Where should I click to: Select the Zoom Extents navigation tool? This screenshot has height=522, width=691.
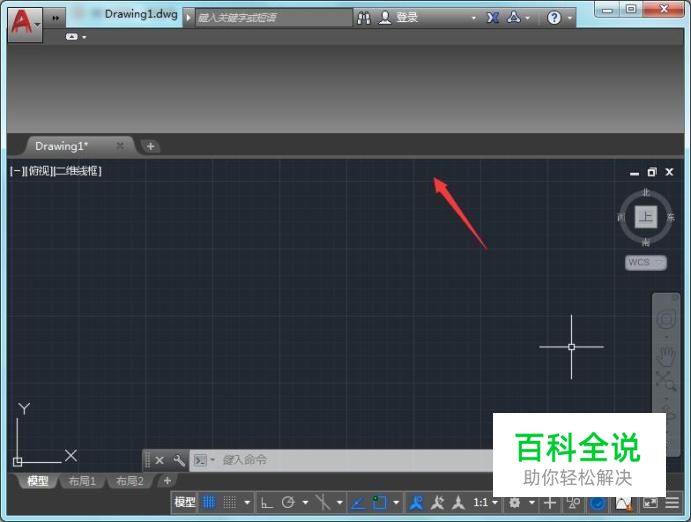pyautogui.click(x=666, y=381)
